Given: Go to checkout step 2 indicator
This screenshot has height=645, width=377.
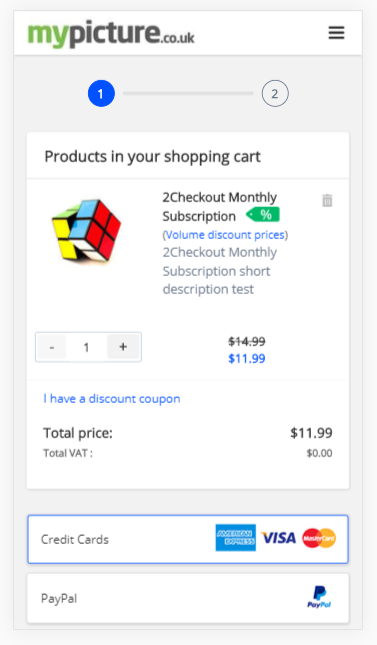Looking at the screenshot, I should [x=275, y=93].
